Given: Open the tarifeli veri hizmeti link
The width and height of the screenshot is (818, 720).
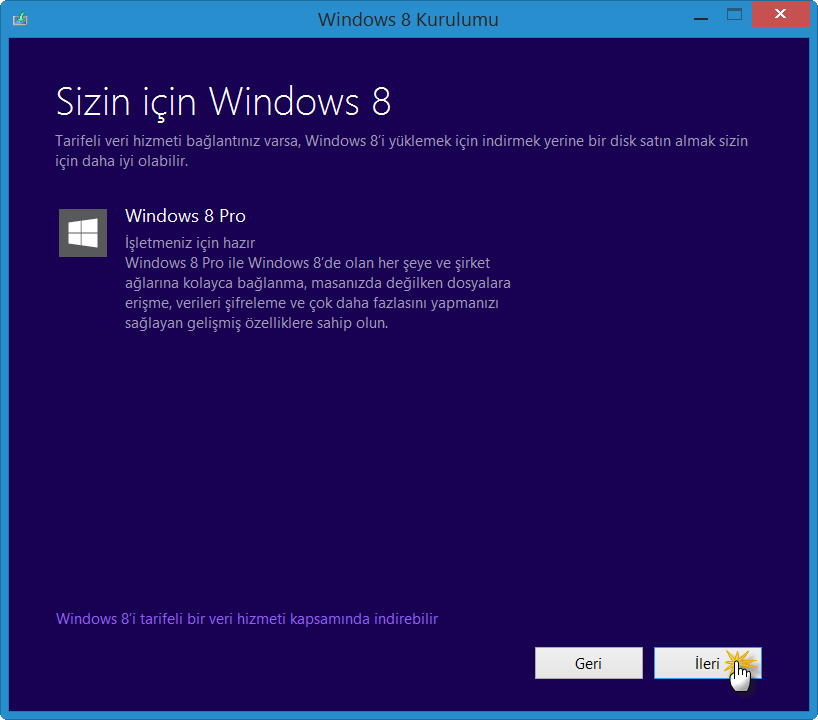Looking at the screenshot, I should (x=247, y=619).
